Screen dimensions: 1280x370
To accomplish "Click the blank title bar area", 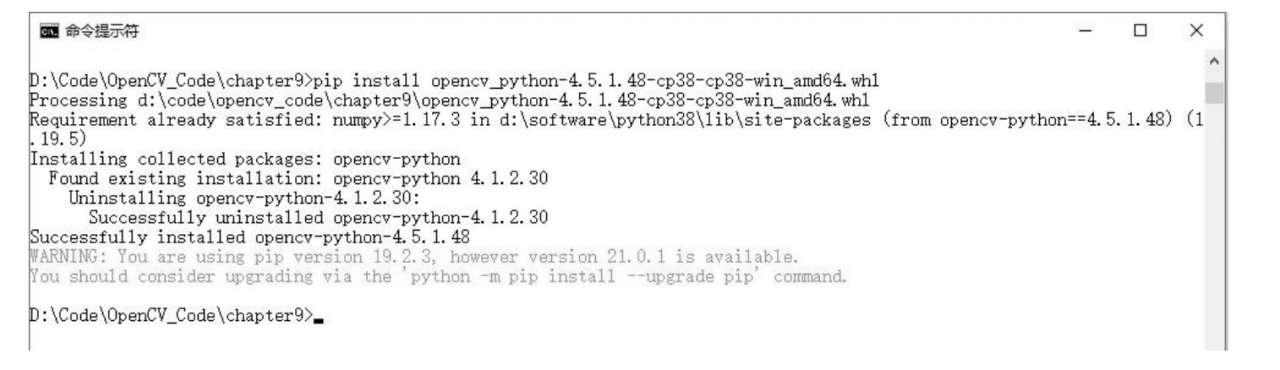I will [600, 31].
